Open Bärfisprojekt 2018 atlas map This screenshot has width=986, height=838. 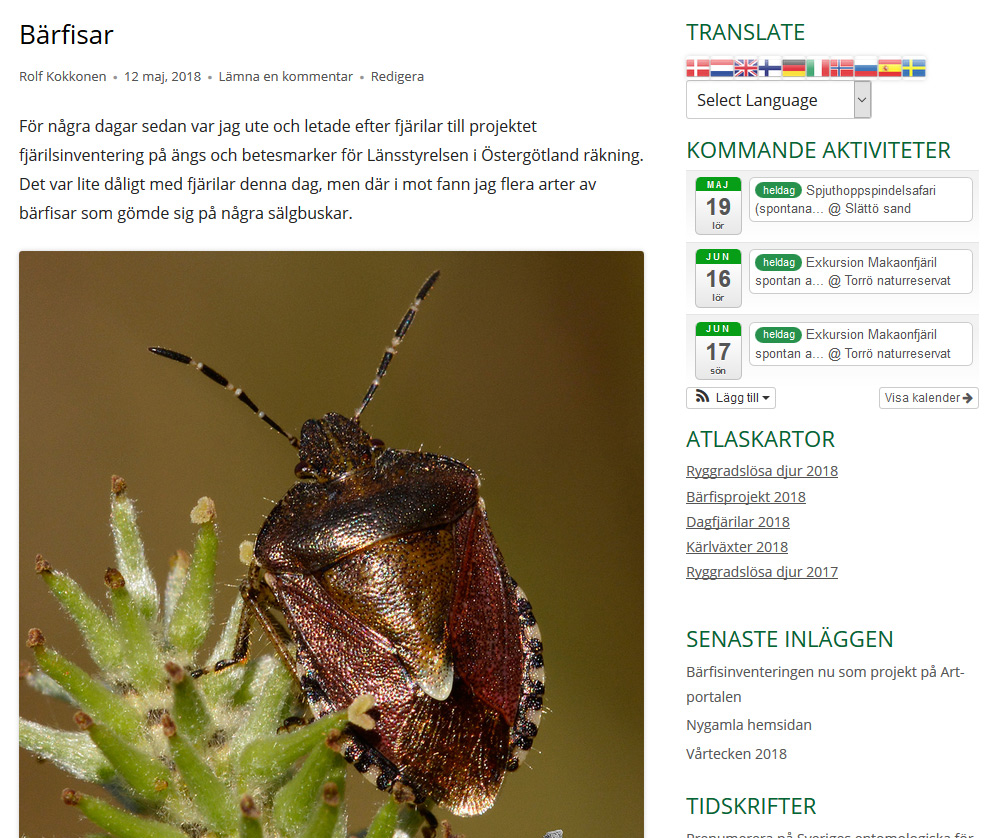(746, 497)
